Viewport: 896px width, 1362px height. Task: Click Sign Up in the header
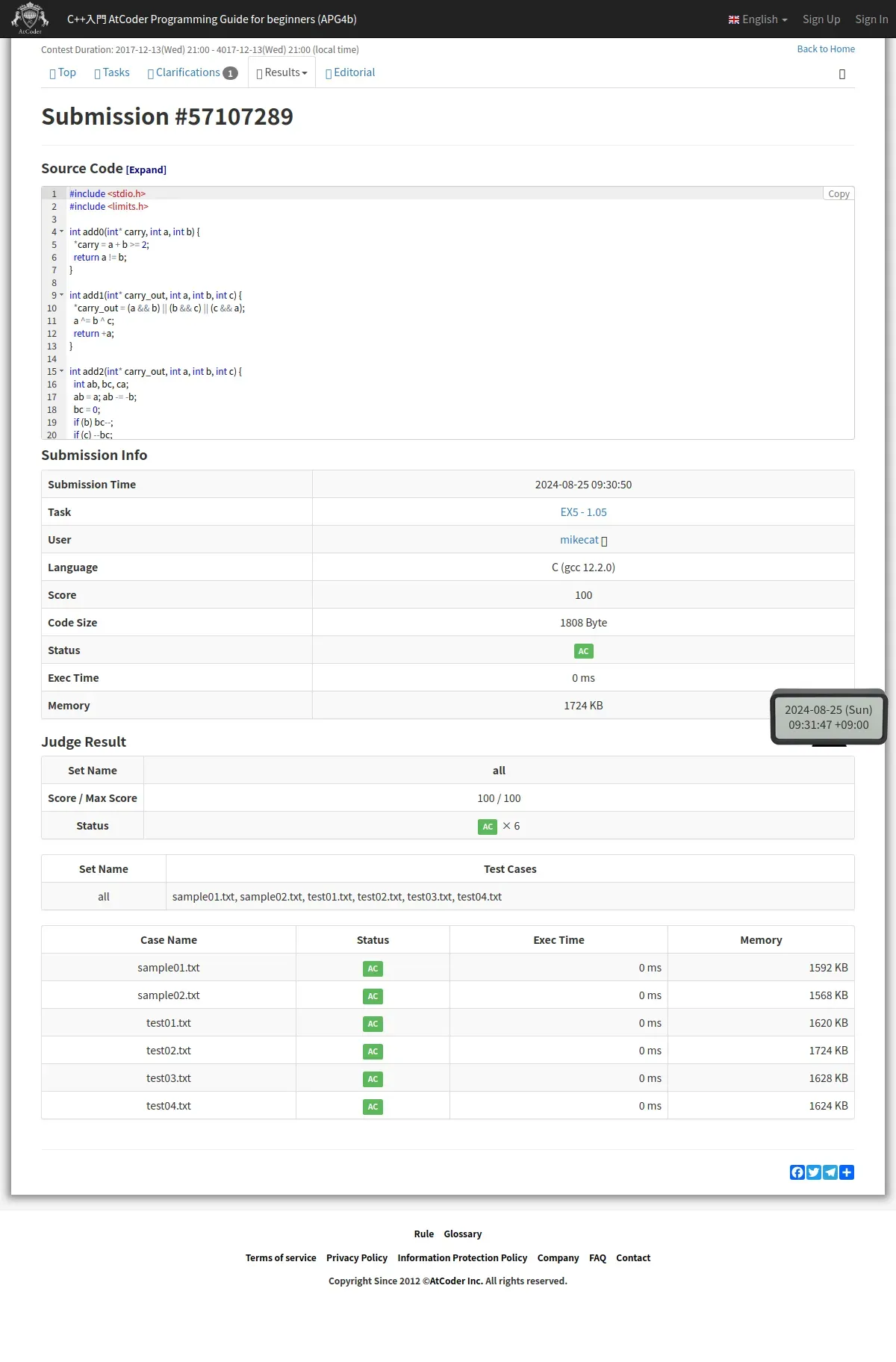pyautogui.click(x=821, y=19)
